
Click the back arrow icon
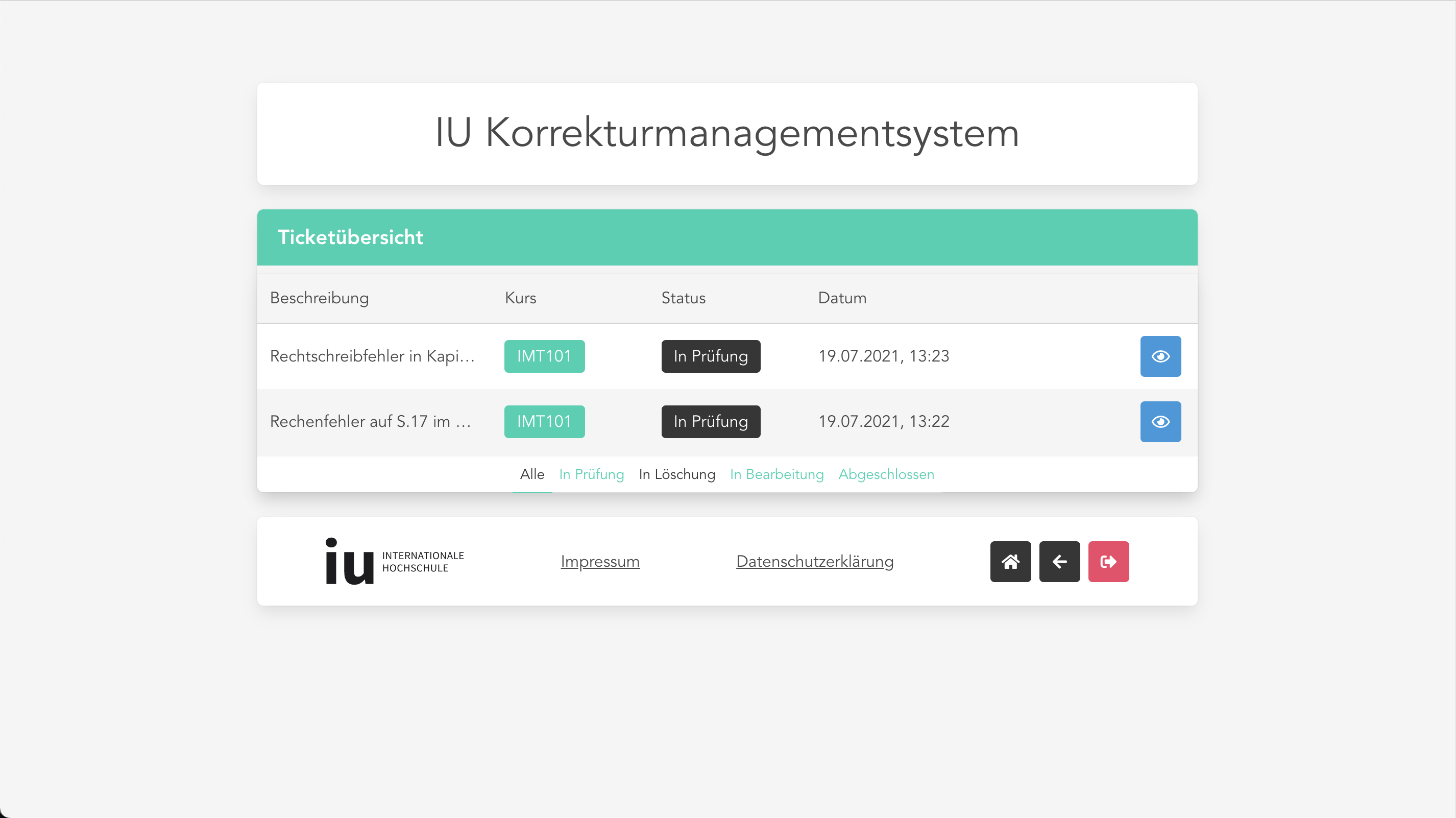point(1059,561)
